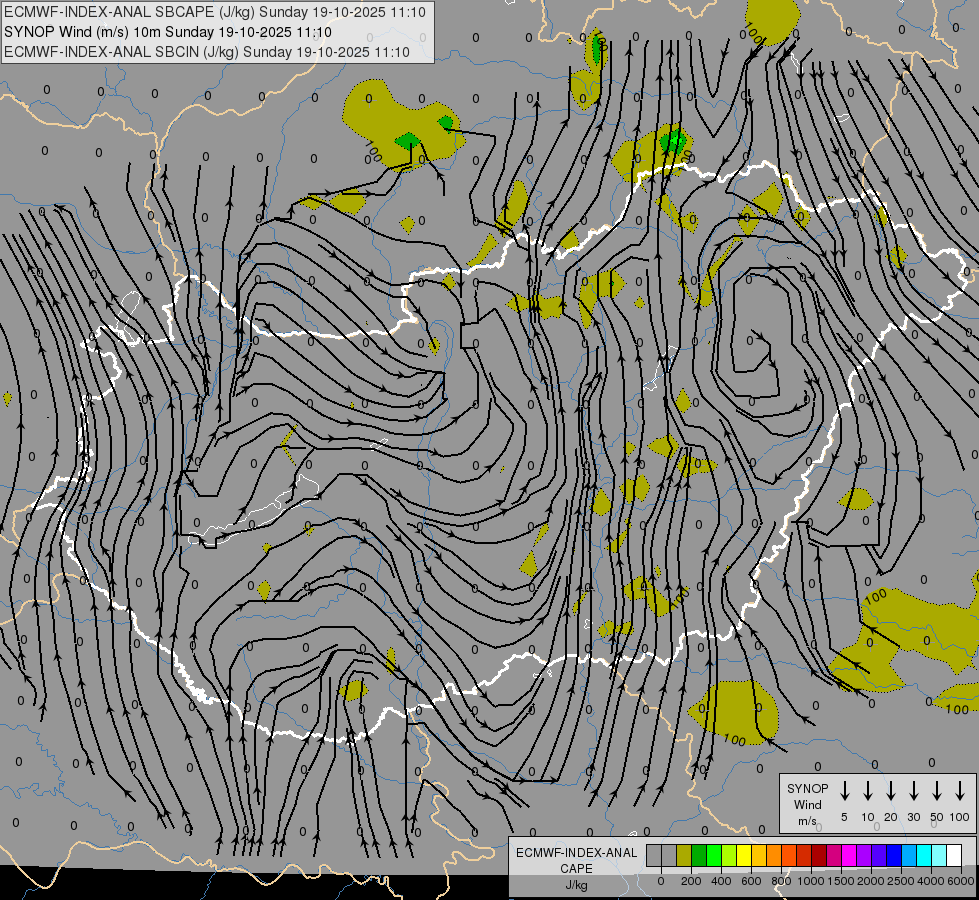Screen dimensions: 979x900
Task: Pick the 30 m/s wind arrow symbol
Action: (x=913, y=791)
